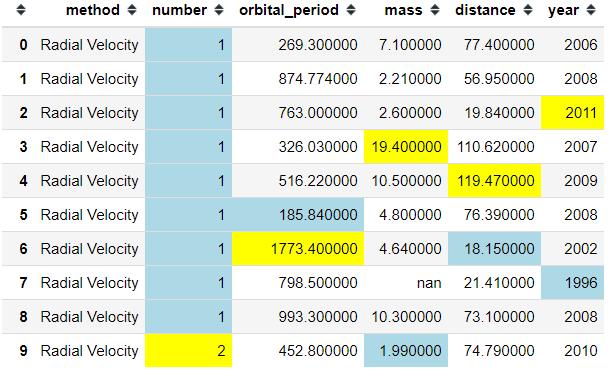Click orbital period 326.030000

tap(318, 147)
